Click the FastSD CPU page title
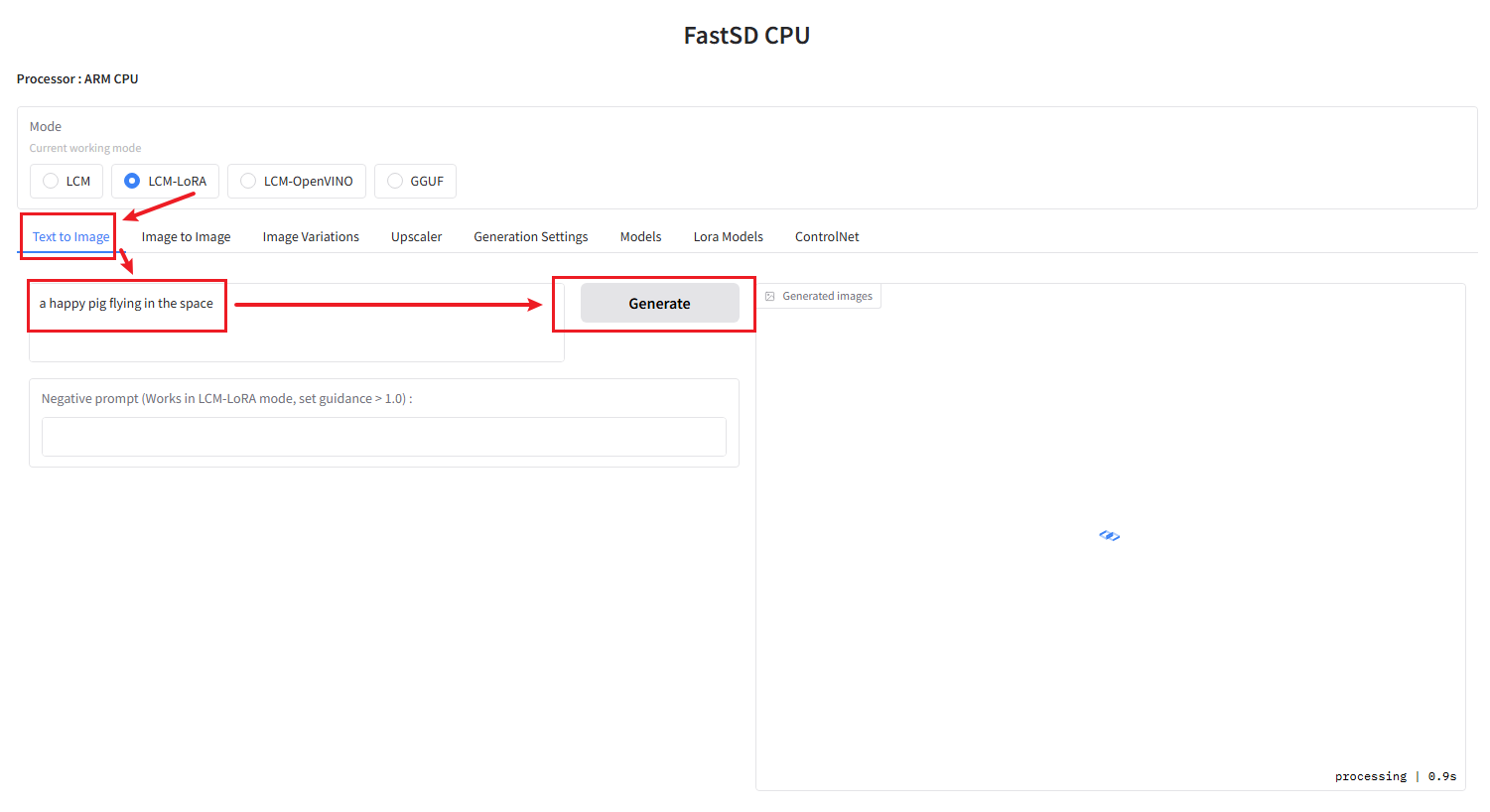The height and width of the screenshot is (812, 1490). click(746, 36)
